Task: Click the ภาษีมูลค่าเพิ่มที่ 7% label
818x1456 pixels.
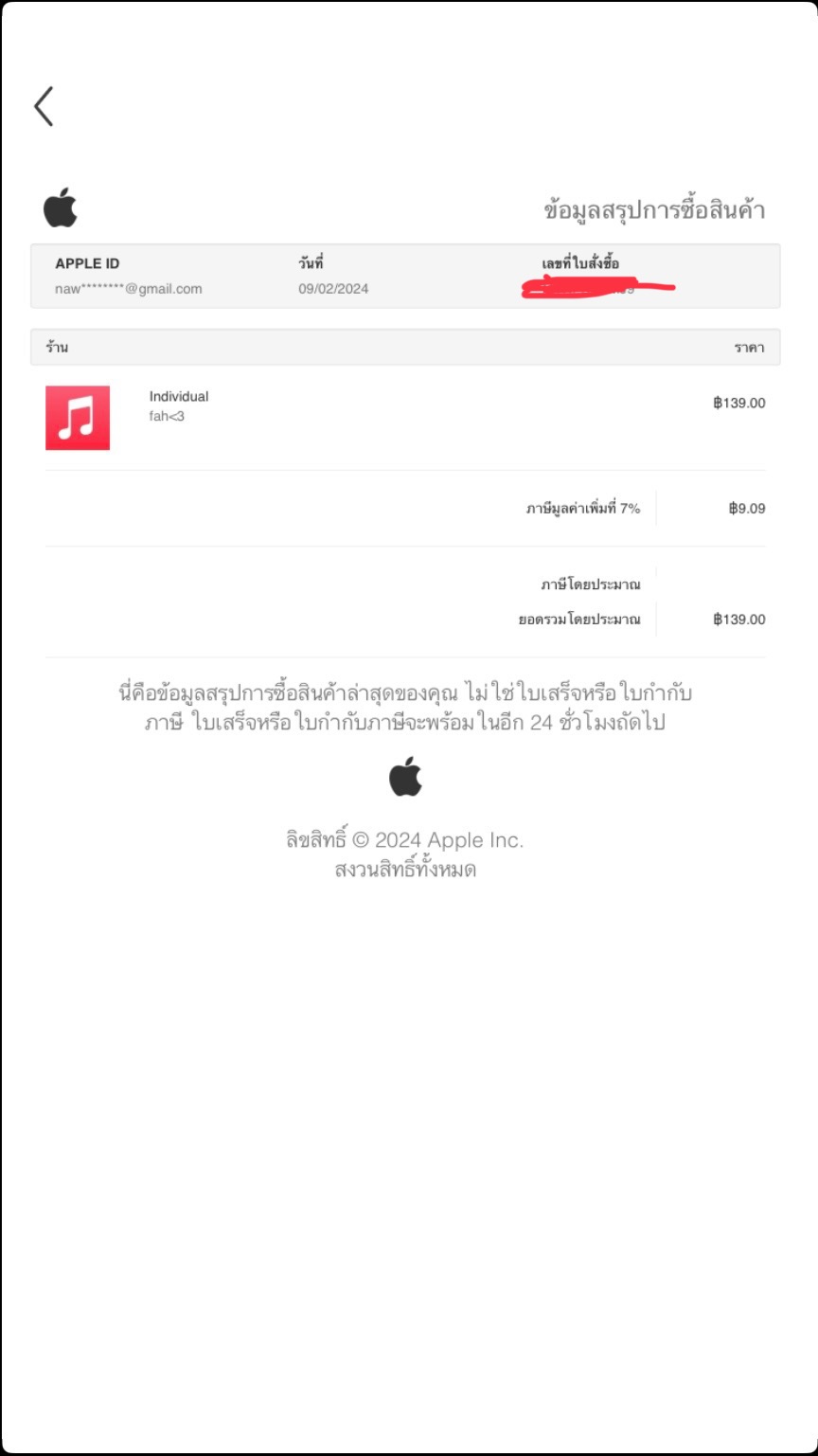Action: tap(583, 509)
